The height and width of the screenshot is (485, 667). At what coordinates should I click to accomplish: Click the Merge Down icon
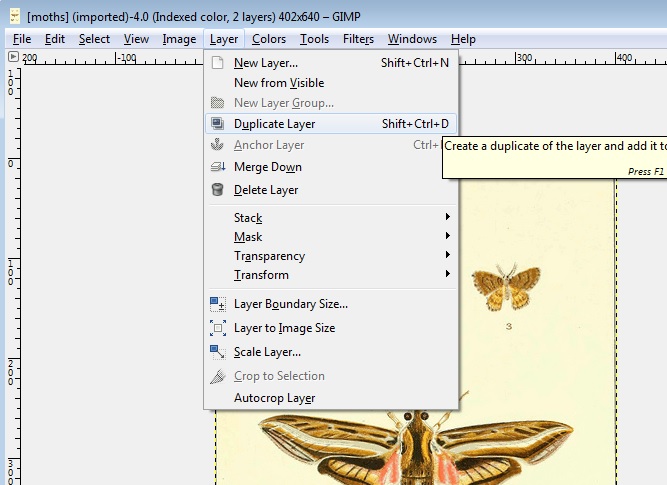pyautogui.click(x=218, y=167)
